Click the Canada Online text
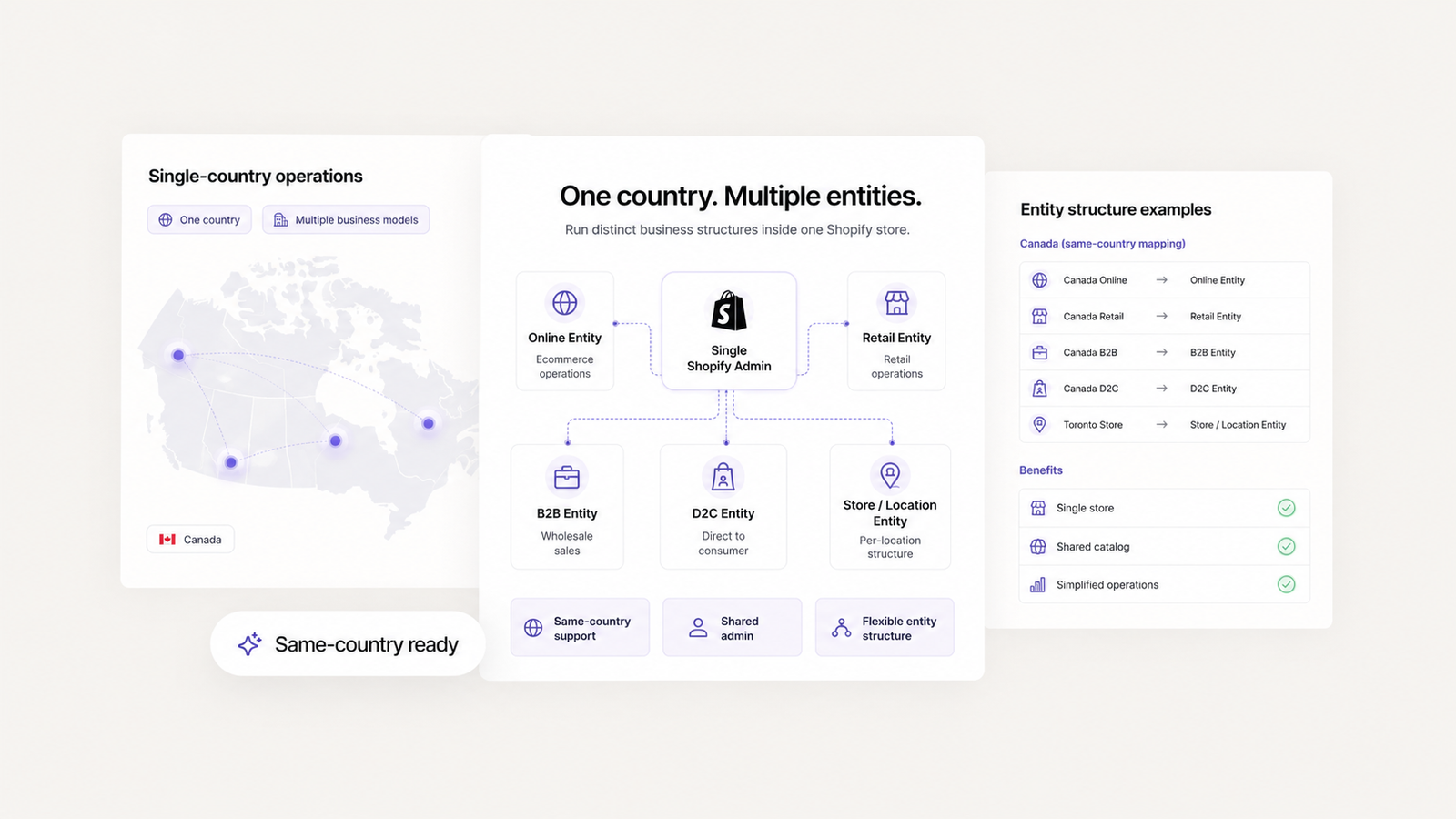 coord(1096,280)
